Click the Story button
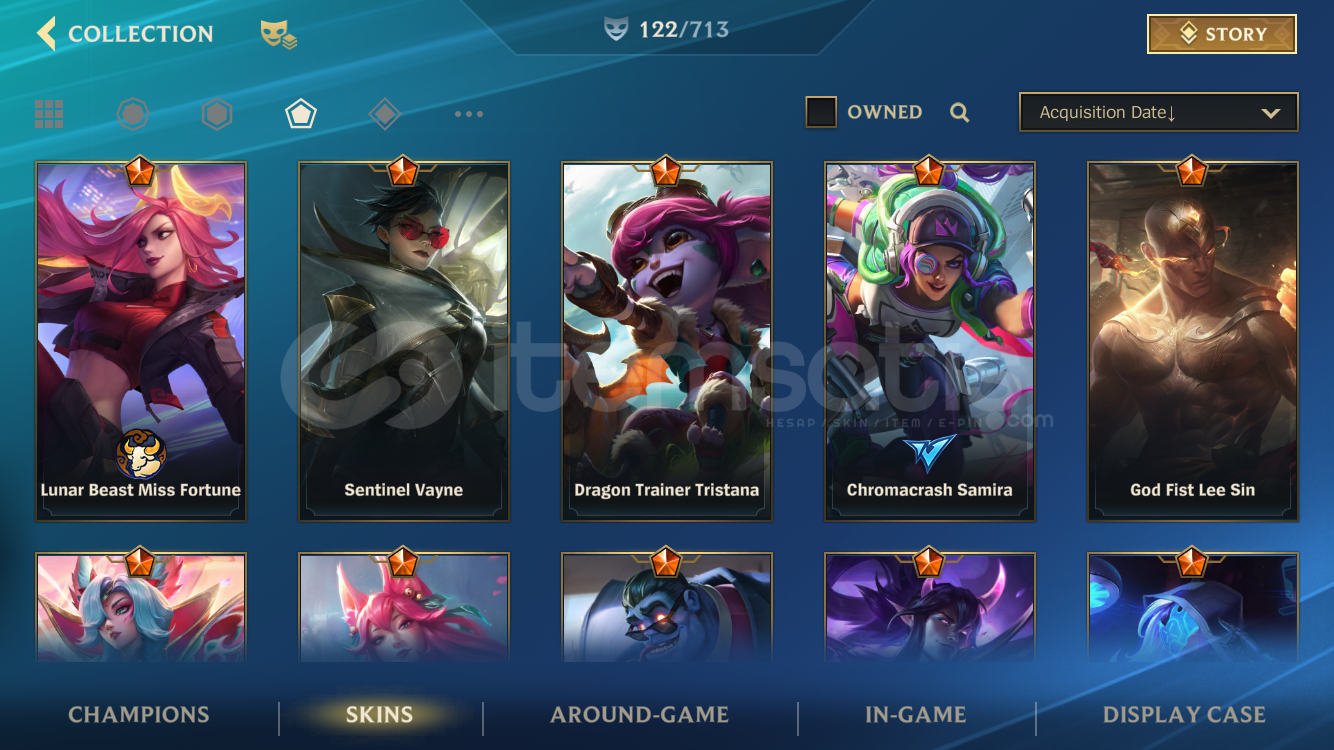The width and height of the screenshot is (1334, 750). click(x=1221, y=34)
